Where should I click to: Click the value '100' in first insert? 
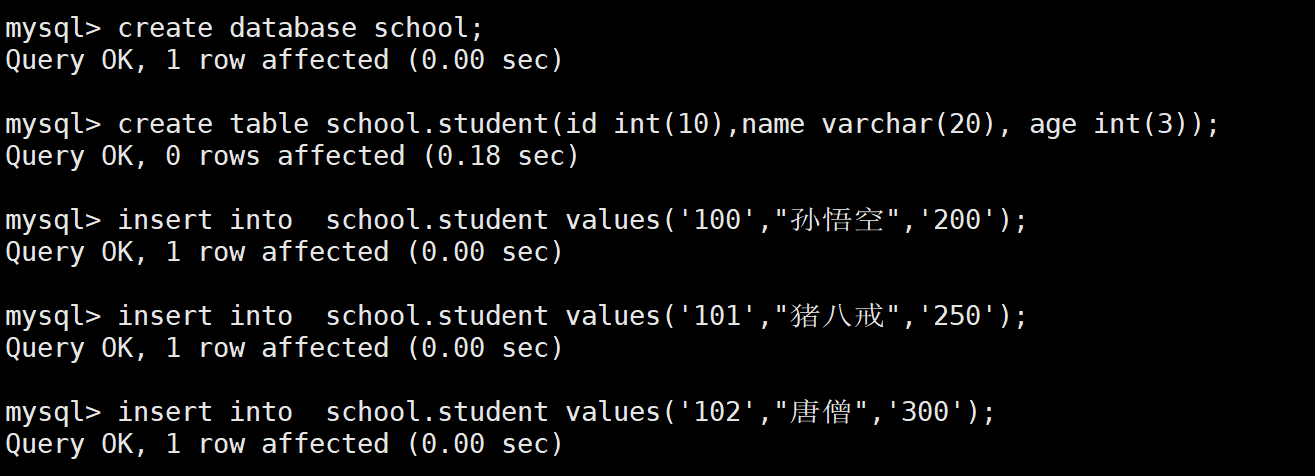pyautogui.click(x=718, y=220)
